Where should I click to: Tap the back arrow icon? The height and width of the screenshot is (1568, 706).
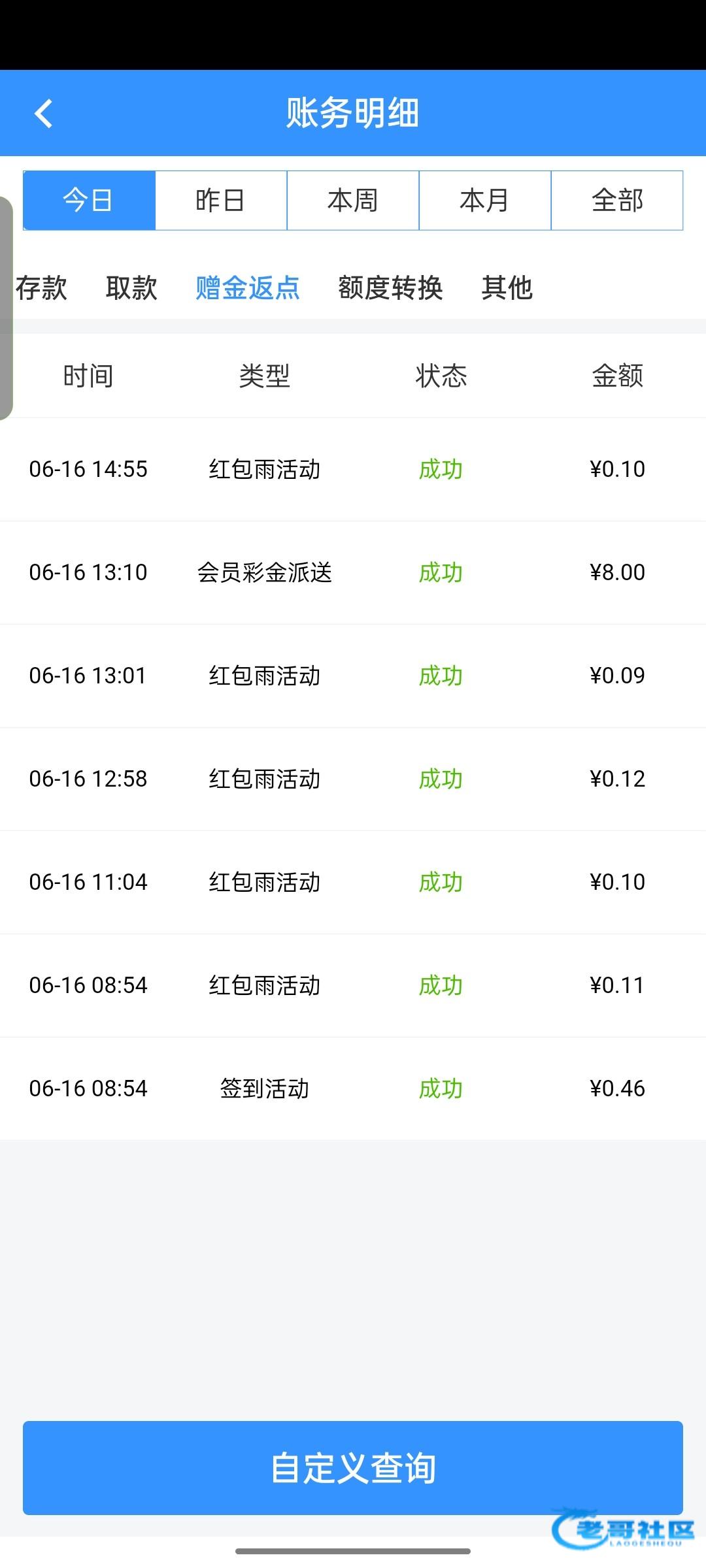tap(43, 114)
